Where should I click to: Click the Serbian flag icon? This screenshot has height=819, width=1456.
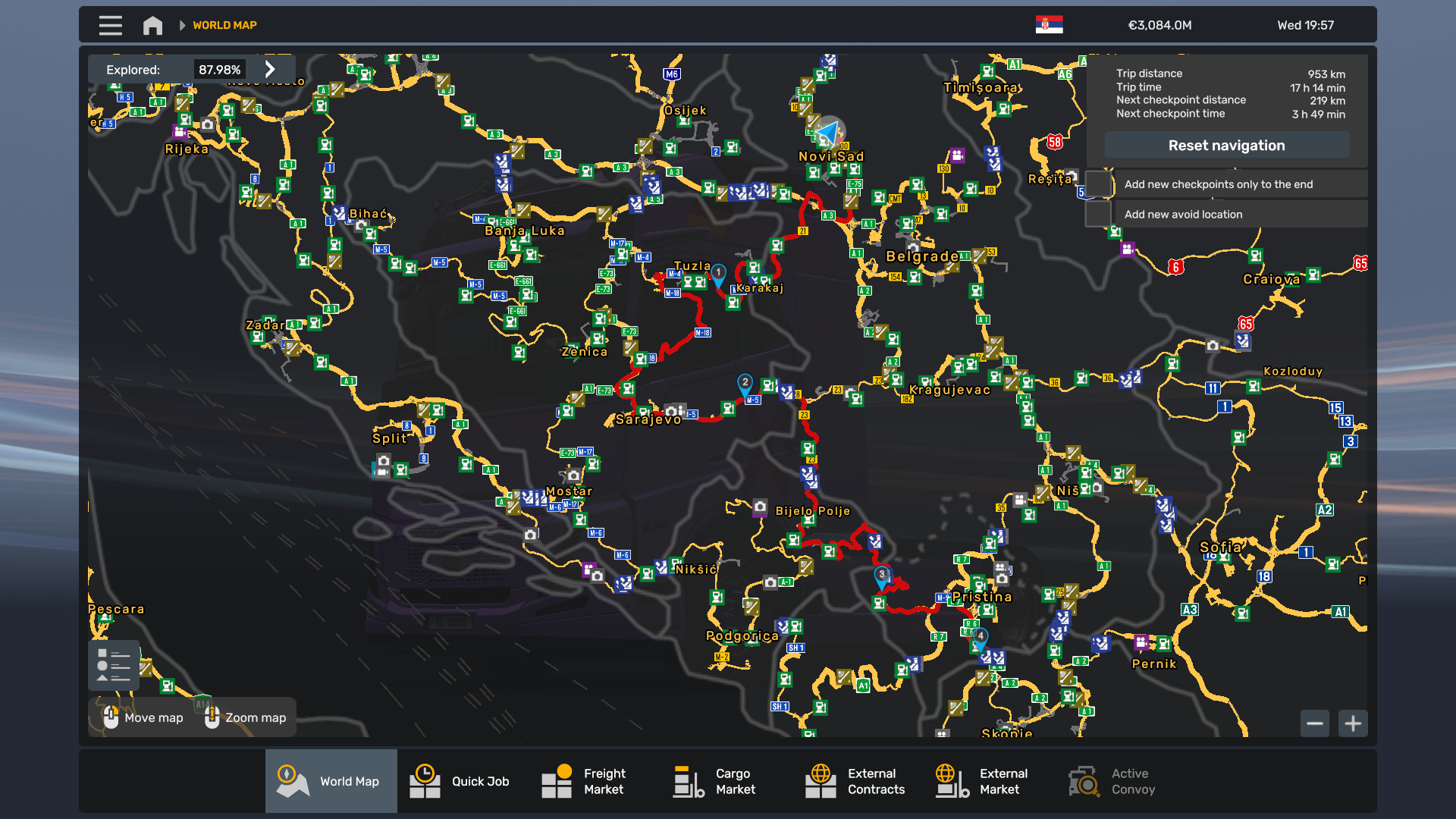[x=1049, y=25]
